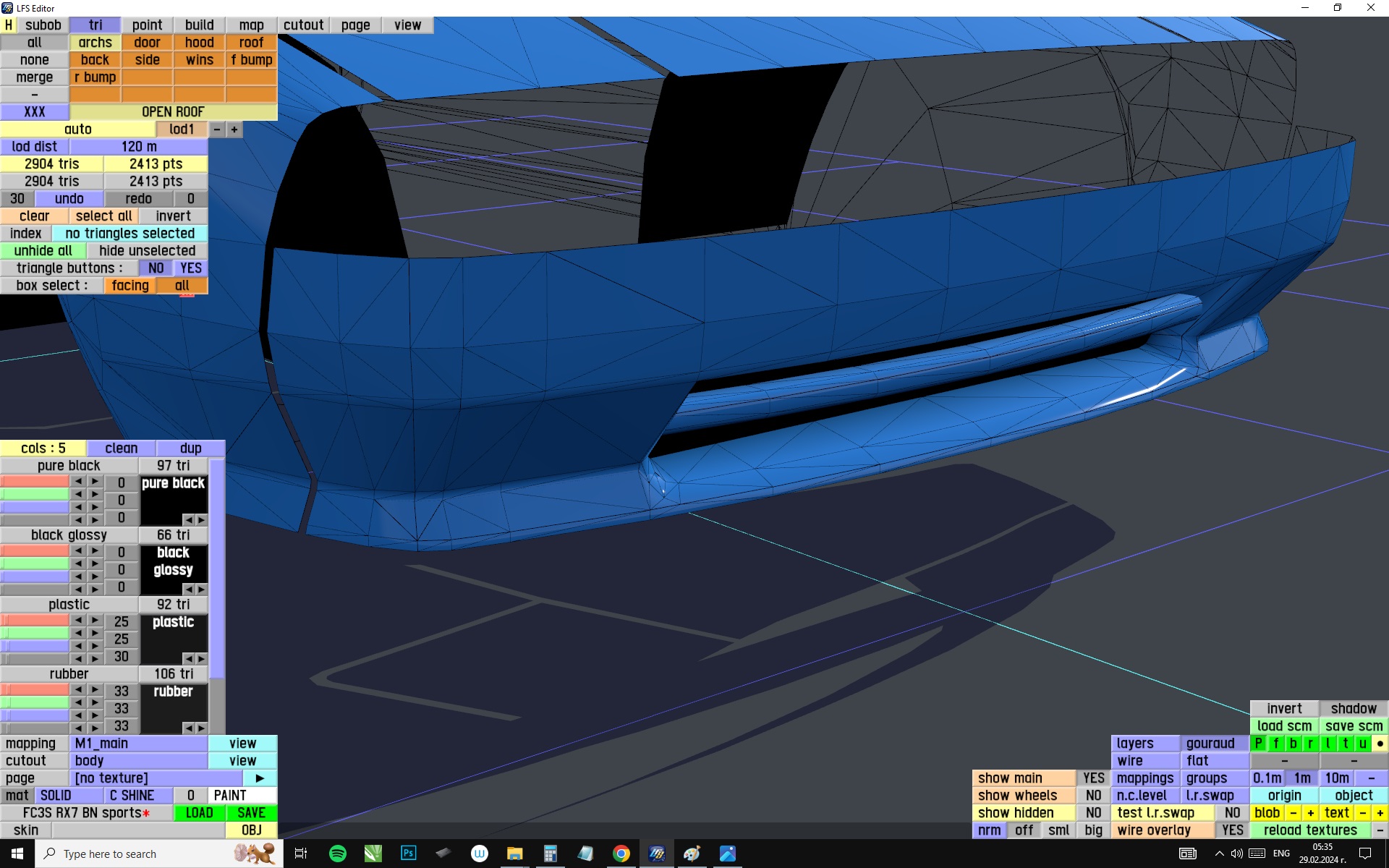The width and height of the screenshot is (1389, 868).
Task: Click reload textures button
Action: tap(1309, 830)
